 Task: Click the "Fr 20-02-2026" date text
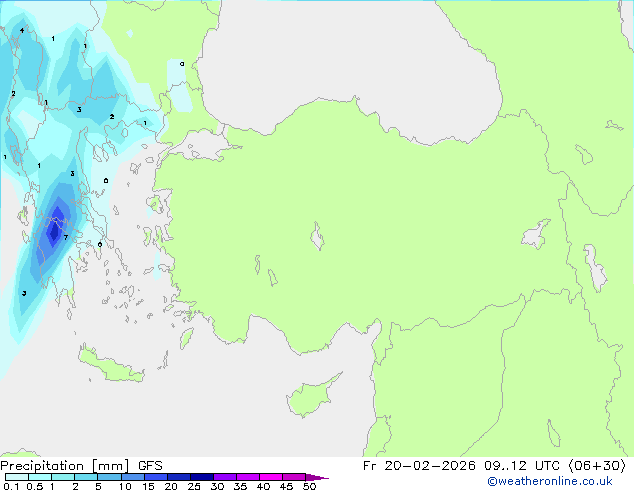pos(419,466)
